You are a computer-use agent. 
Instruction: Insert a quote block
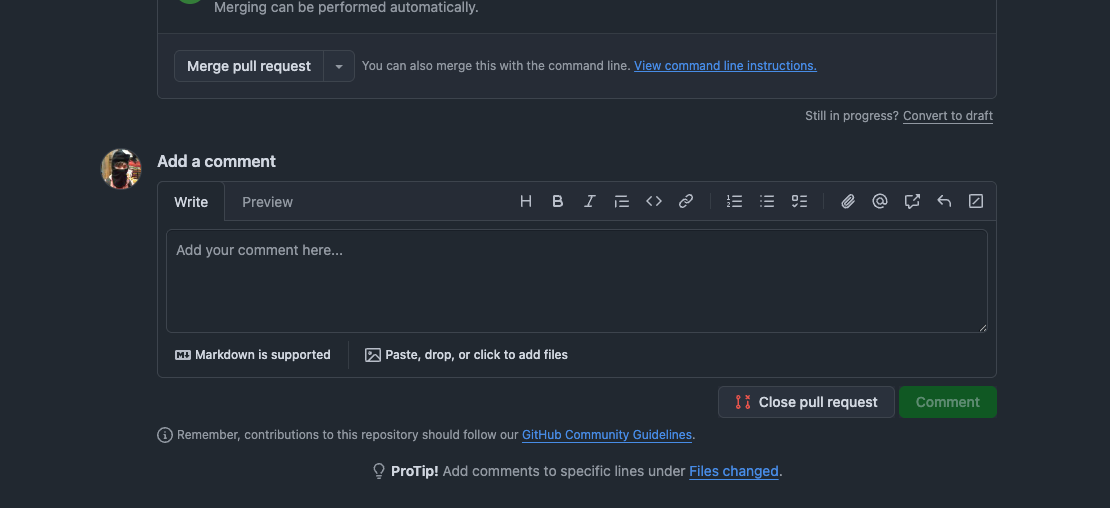[622, 201]
